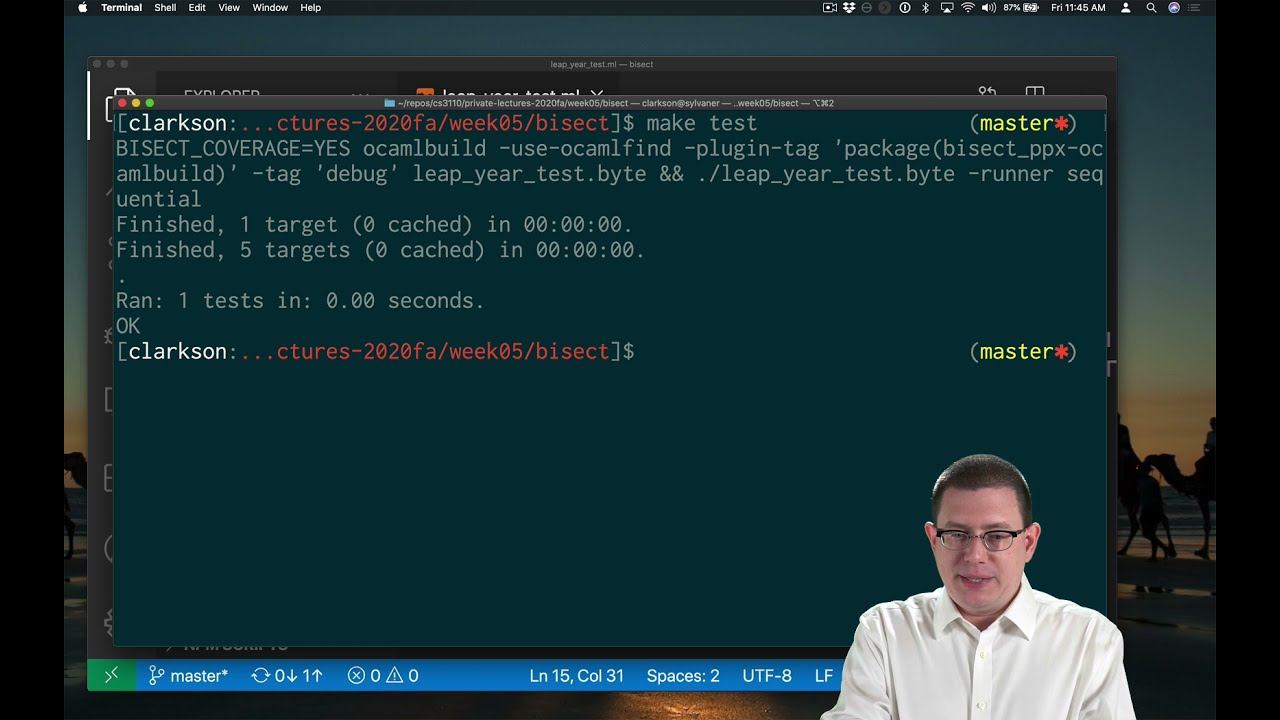Click 'Finished, 1 target' output line

(x=375, y=225)
